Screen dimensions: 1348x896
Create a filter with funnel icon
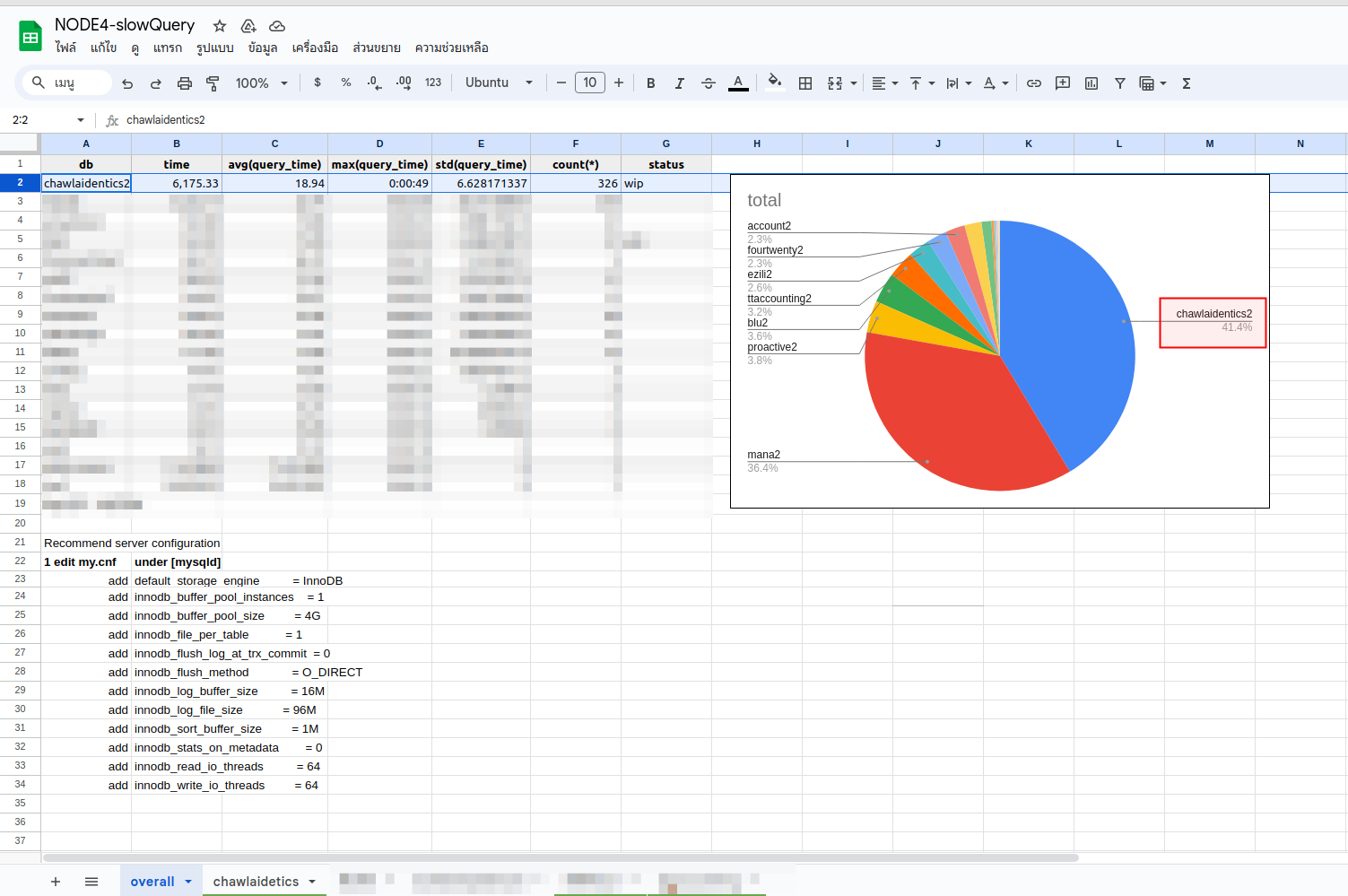pyautogui.click(x=1120, y=83)
